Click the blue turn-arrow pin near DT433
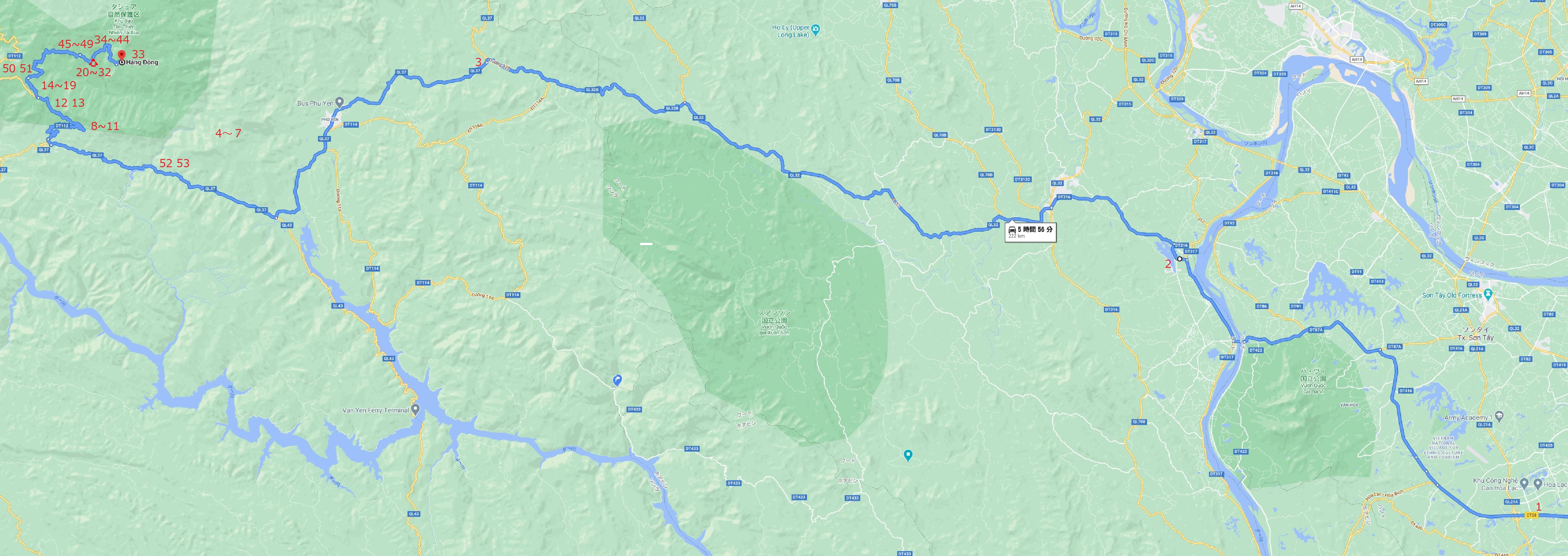This screenshot has height=556, width=1568. click(x=617, y=380)
